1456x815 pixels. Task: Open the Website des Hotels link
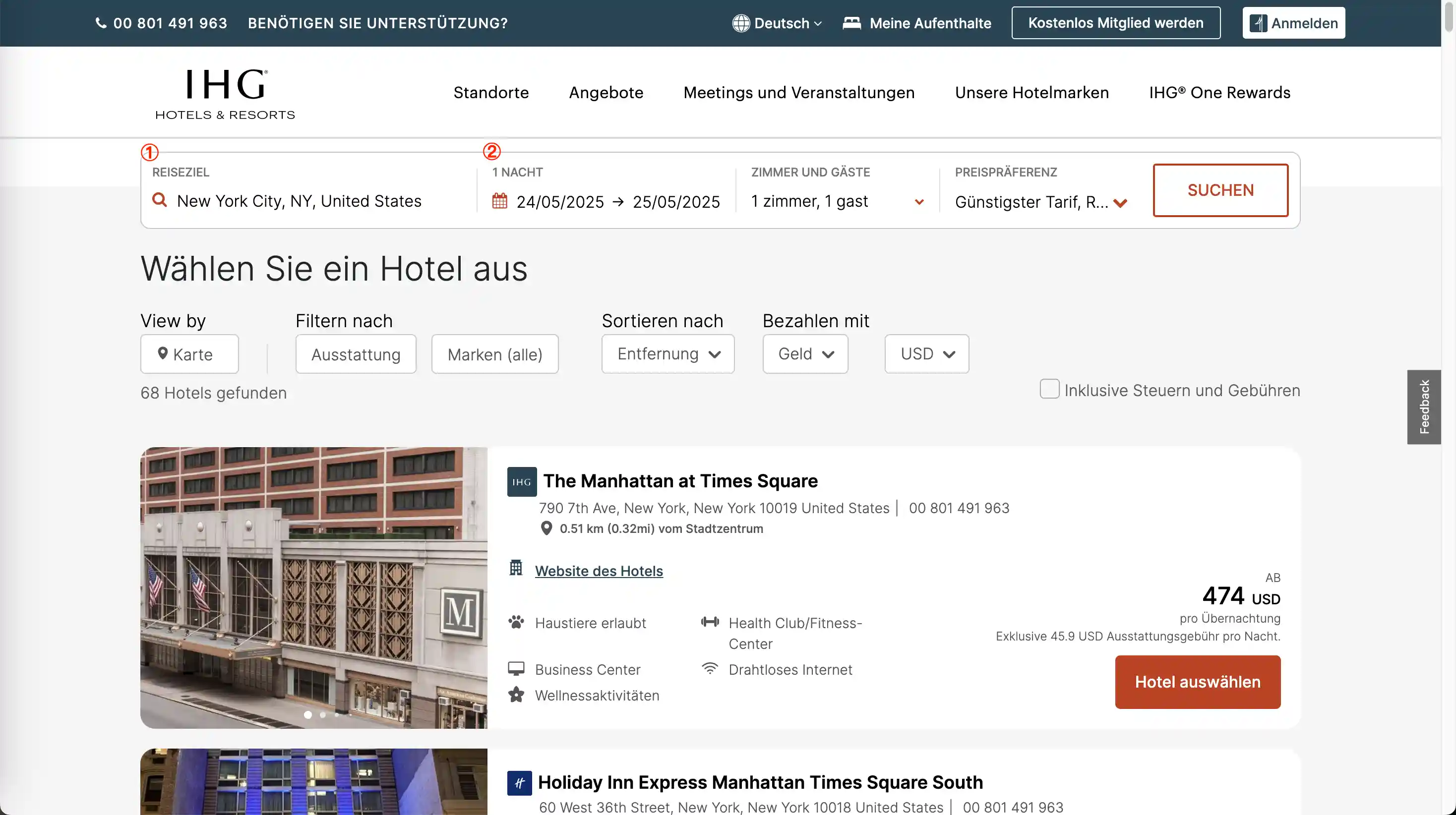[599, 571]
